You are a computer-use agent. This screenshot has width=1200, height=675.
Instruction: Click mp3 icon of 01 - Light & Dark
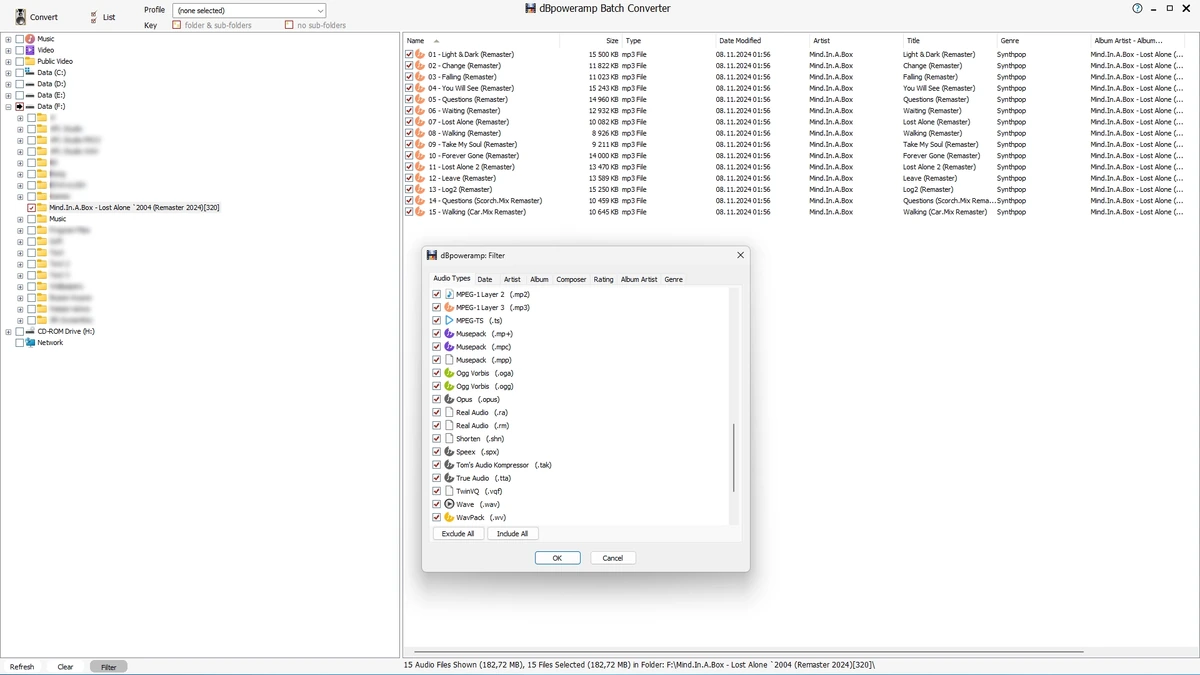pyautogui.click(x=420, y=54)
